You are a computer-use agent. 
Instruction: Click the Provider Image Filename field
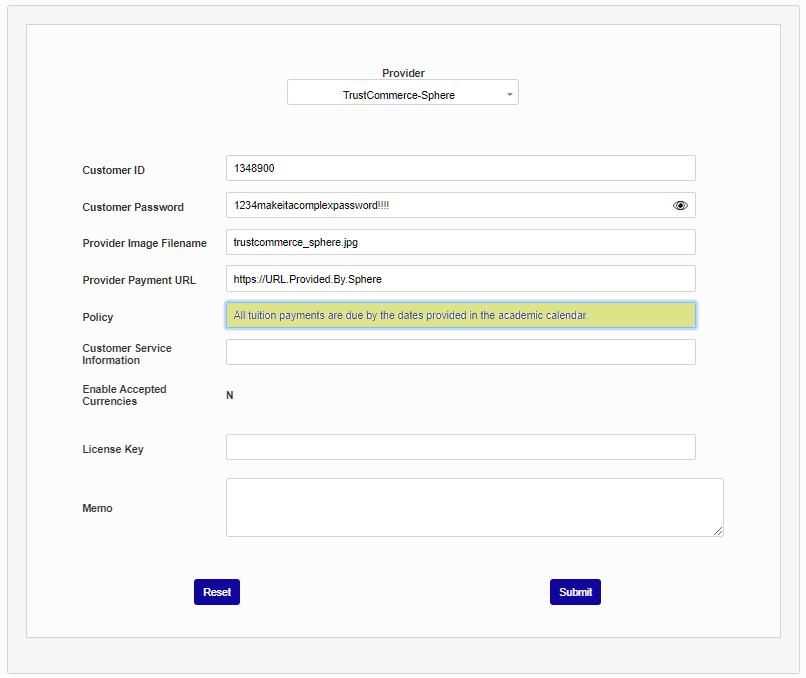click(x=460, y=242)
